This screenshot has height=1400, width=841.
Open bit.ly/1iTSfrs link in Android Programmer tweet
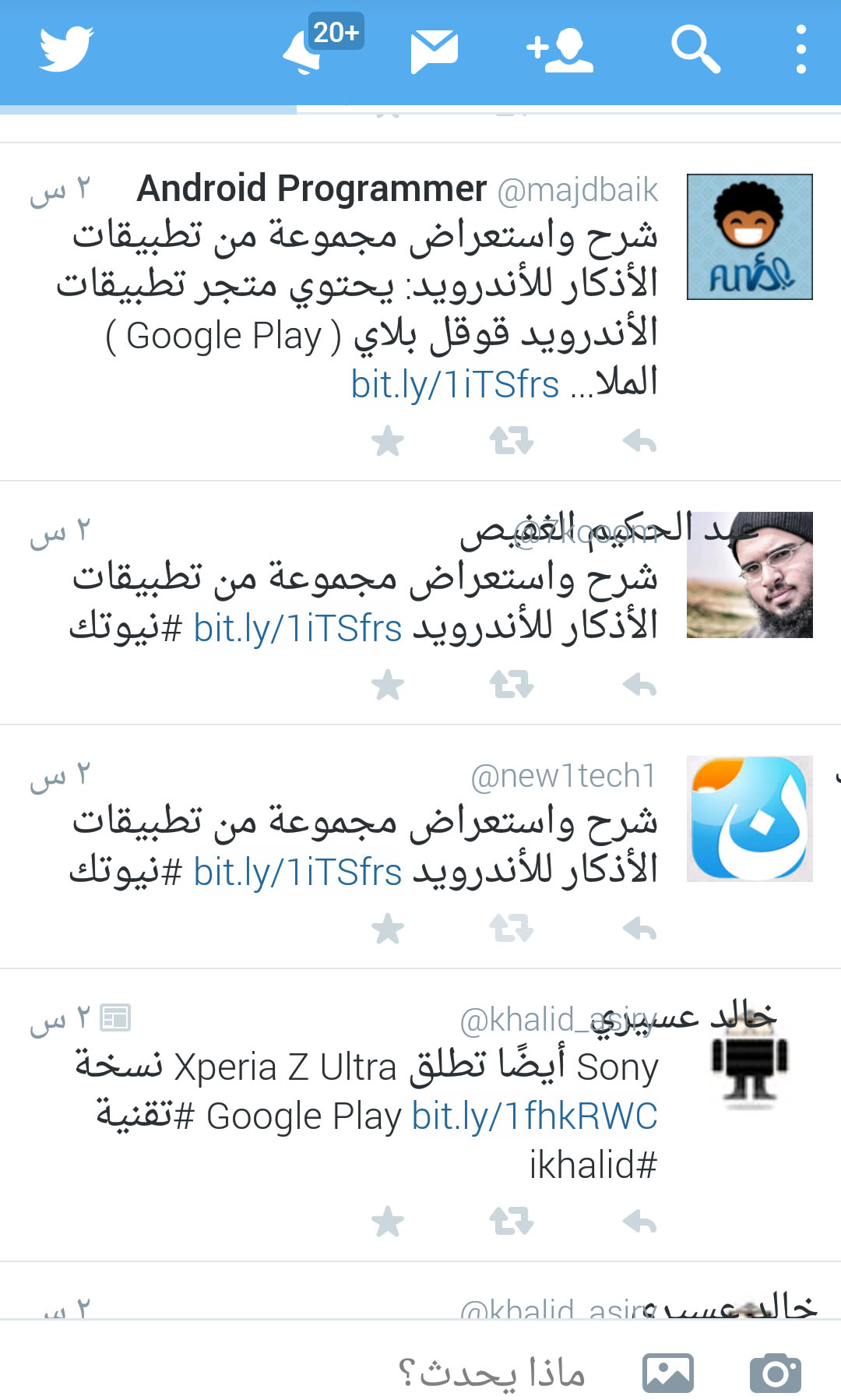click(455, 384)
